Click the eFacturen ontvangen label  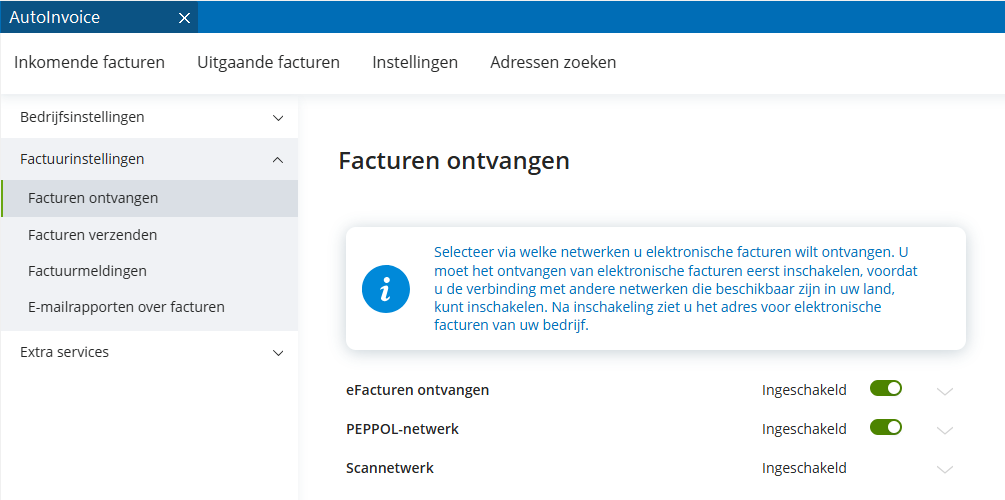point(417,390)
